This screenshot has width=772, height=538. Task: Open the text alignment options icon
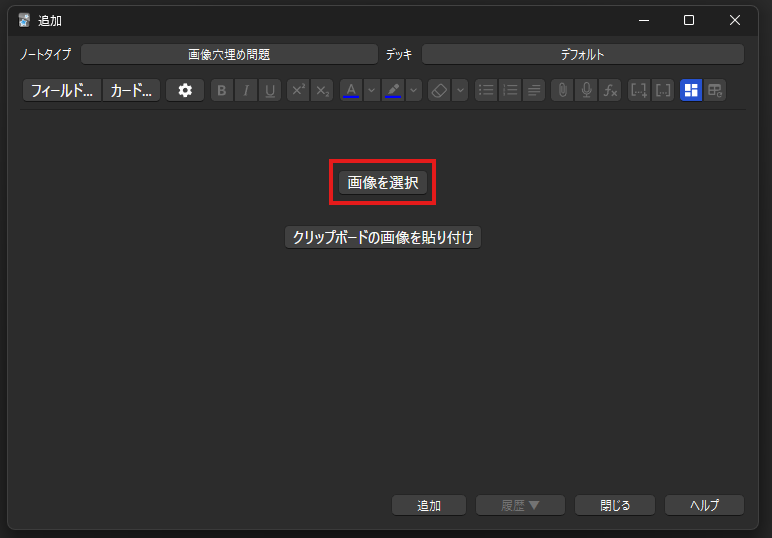point(534,91)
